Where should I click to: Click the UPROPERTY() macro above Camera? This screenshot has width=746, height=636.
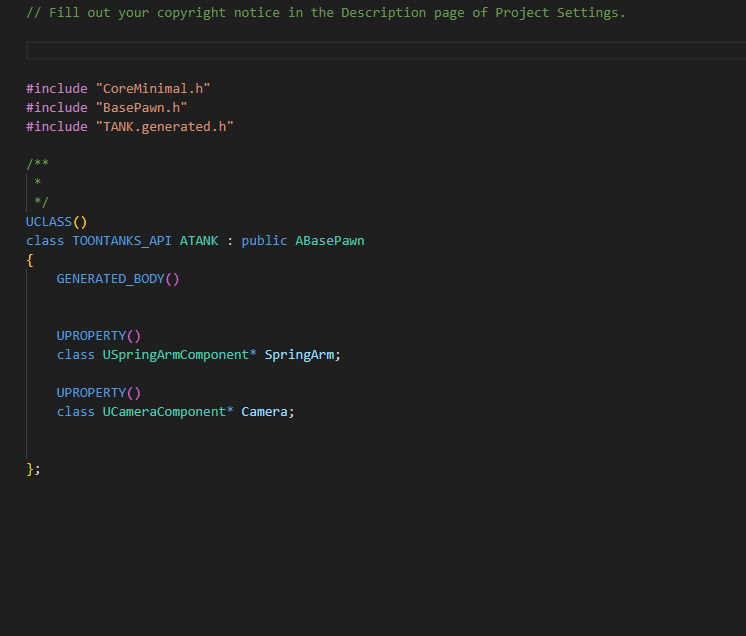tap(99, 393)
